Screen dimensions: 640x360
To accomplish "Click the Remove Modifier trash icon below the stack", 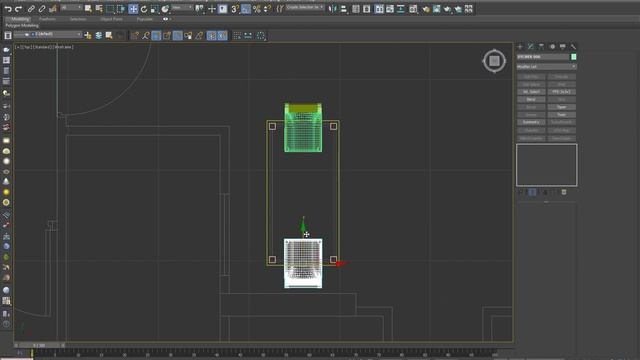I will pyautogui.click(x=564, y=192).
